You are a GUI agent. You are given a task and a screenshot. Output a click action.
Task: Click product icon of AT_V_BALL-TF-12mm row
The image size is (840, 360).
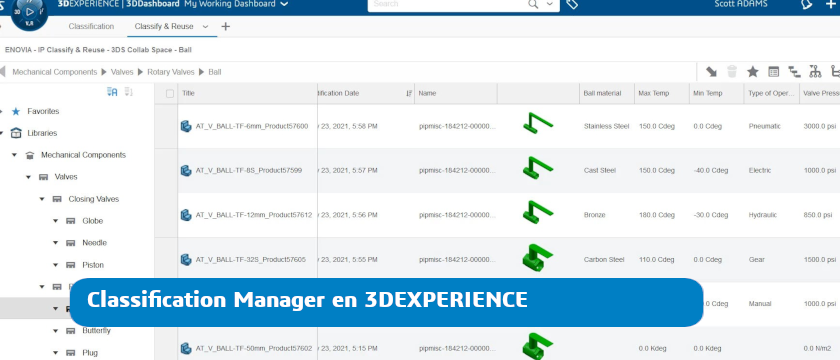(x=186, y=215)
